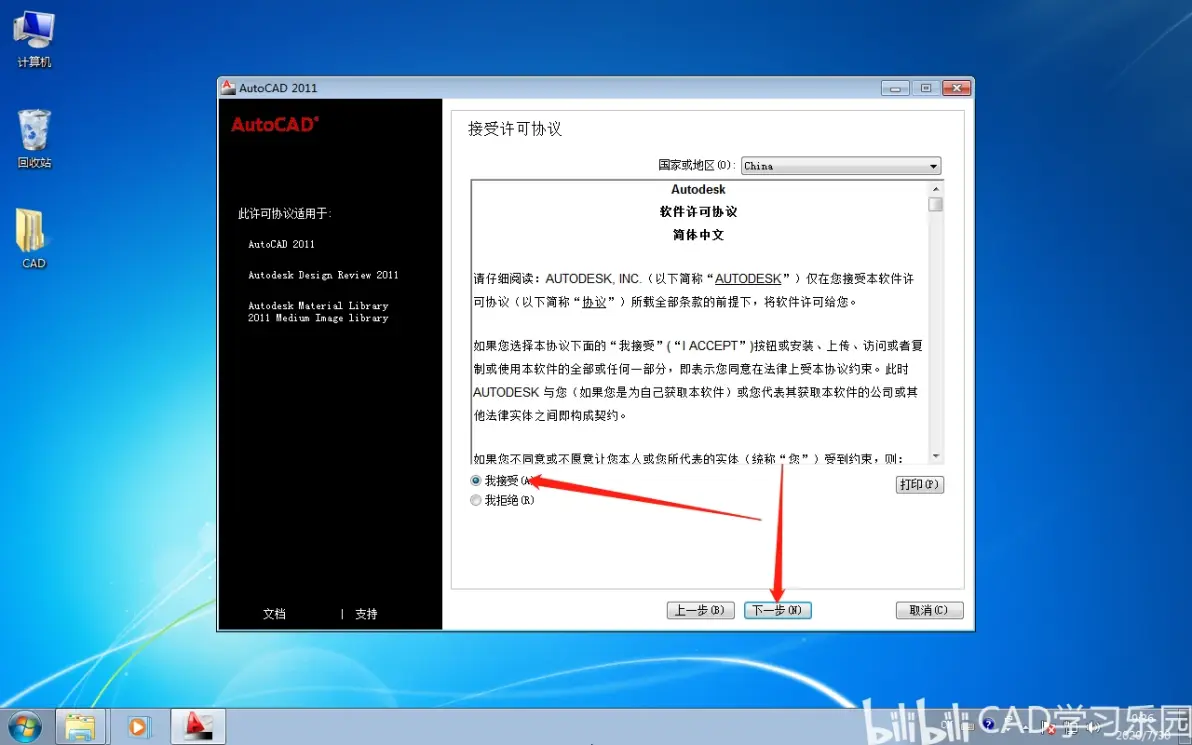Launch media player from taskbar
This screenshot has height=745, width=1192.
[138, 727]
